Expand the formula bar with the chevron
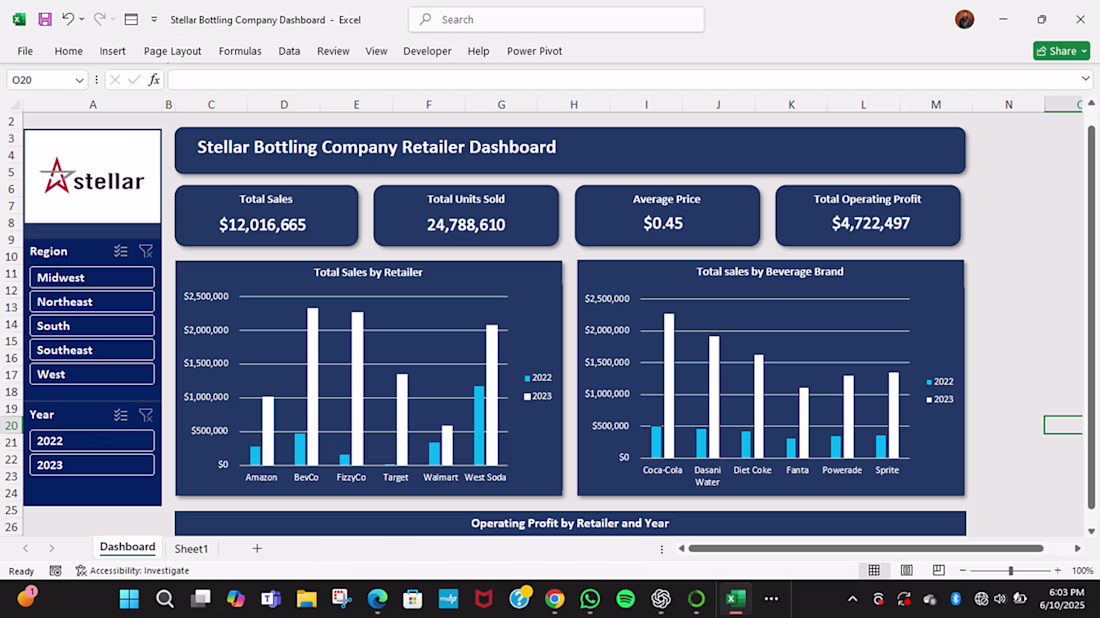Viewport: 1100px width, 618px height. pos(1085,79)
